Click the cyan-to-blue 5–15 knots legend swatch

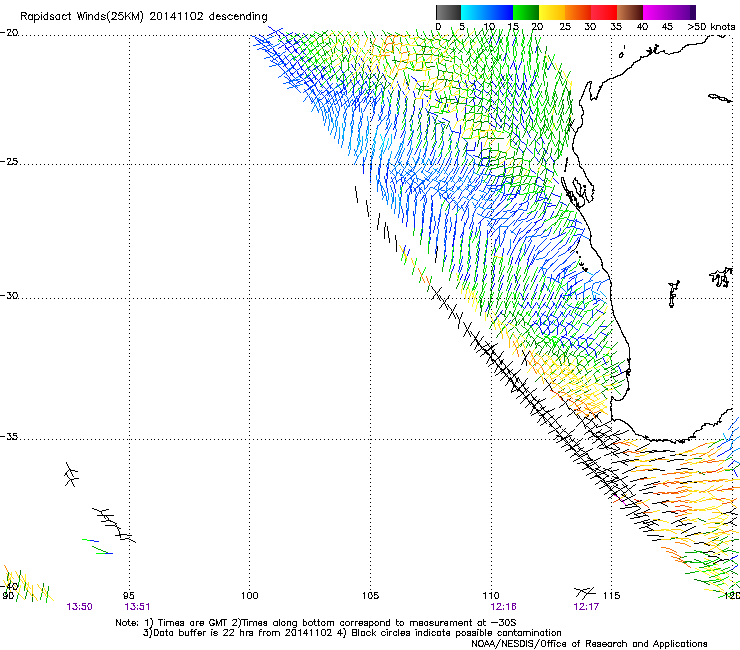pos(487,12)
